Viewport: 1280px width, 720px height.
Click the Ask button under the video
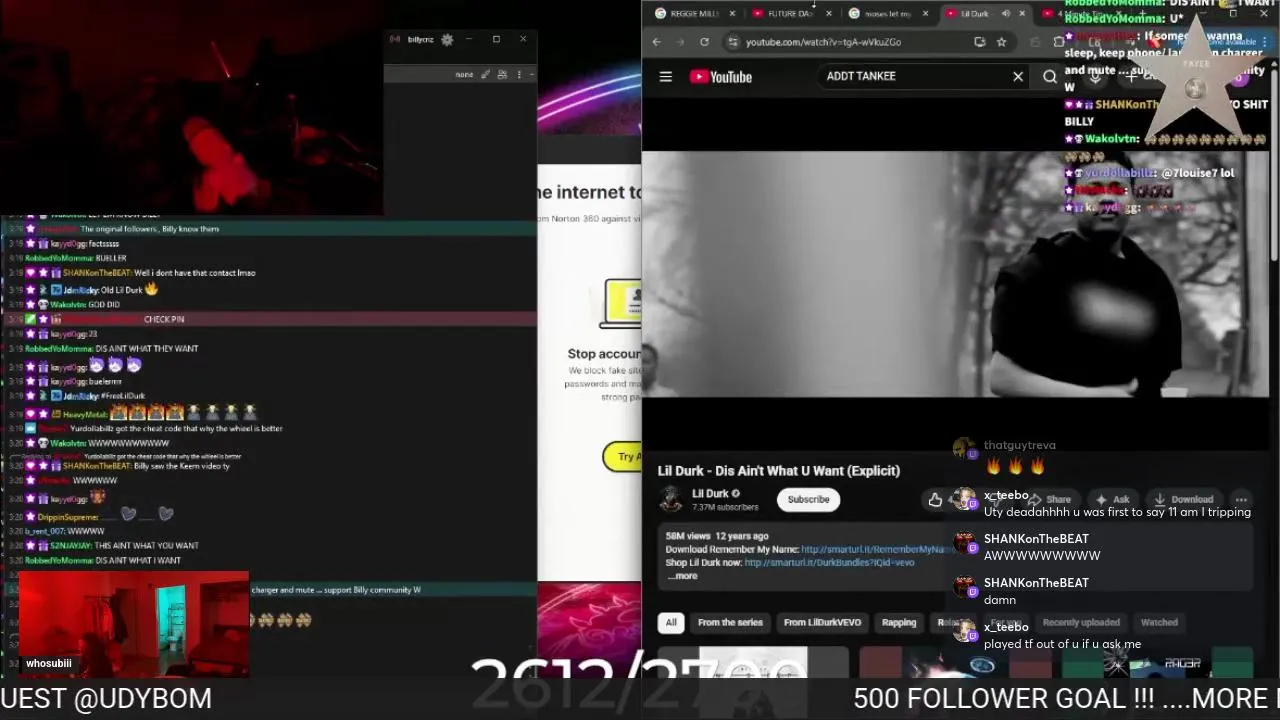point(1113,499)
